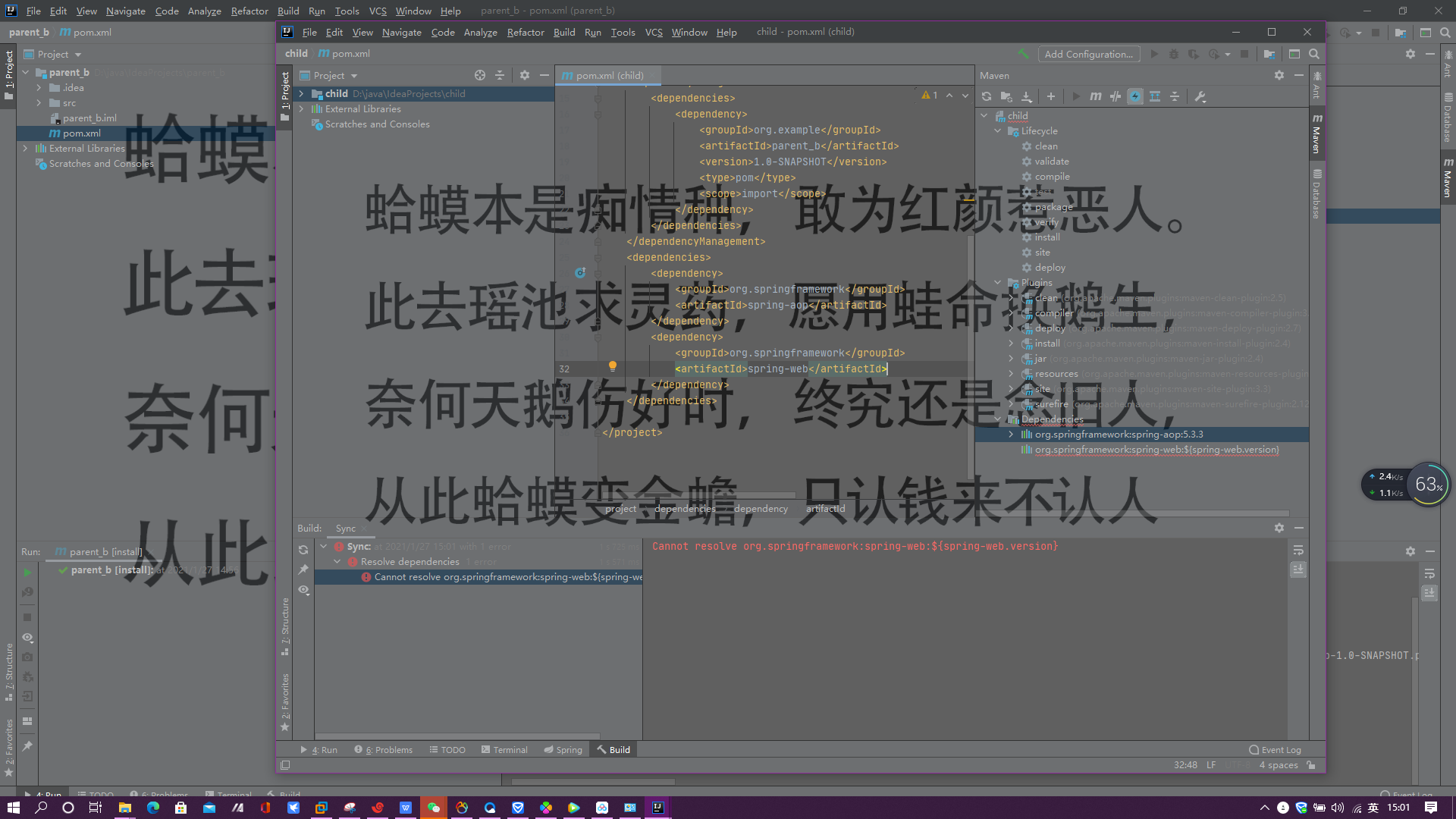Image resolution: width=1456 pixels, height=819 pixels.
Task: Select Scratches and Consoles in child window
Action: click(377, 124)
